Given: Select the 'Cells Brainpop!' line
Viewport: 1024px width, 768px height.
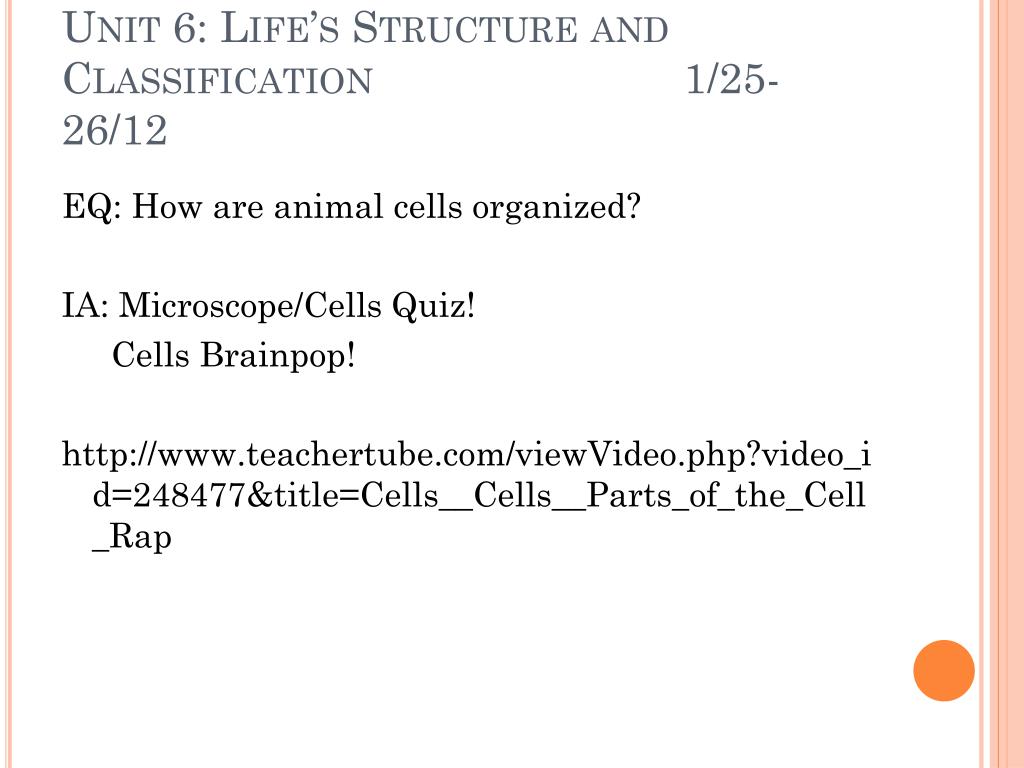Looking at the screenshot, I should coord(234,355).
